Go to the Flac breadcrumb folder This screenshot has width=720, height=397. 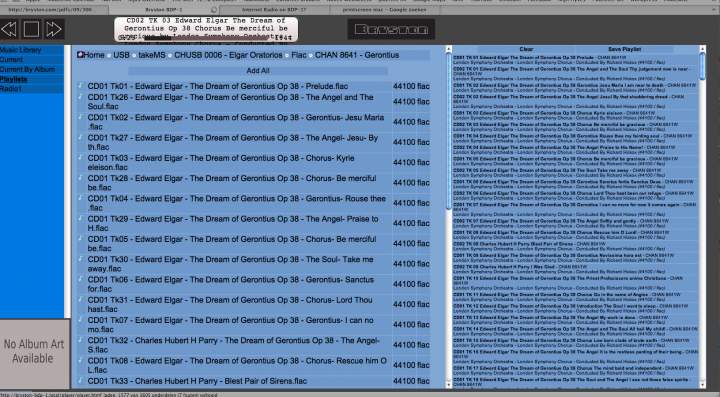(x=298, y=55)
